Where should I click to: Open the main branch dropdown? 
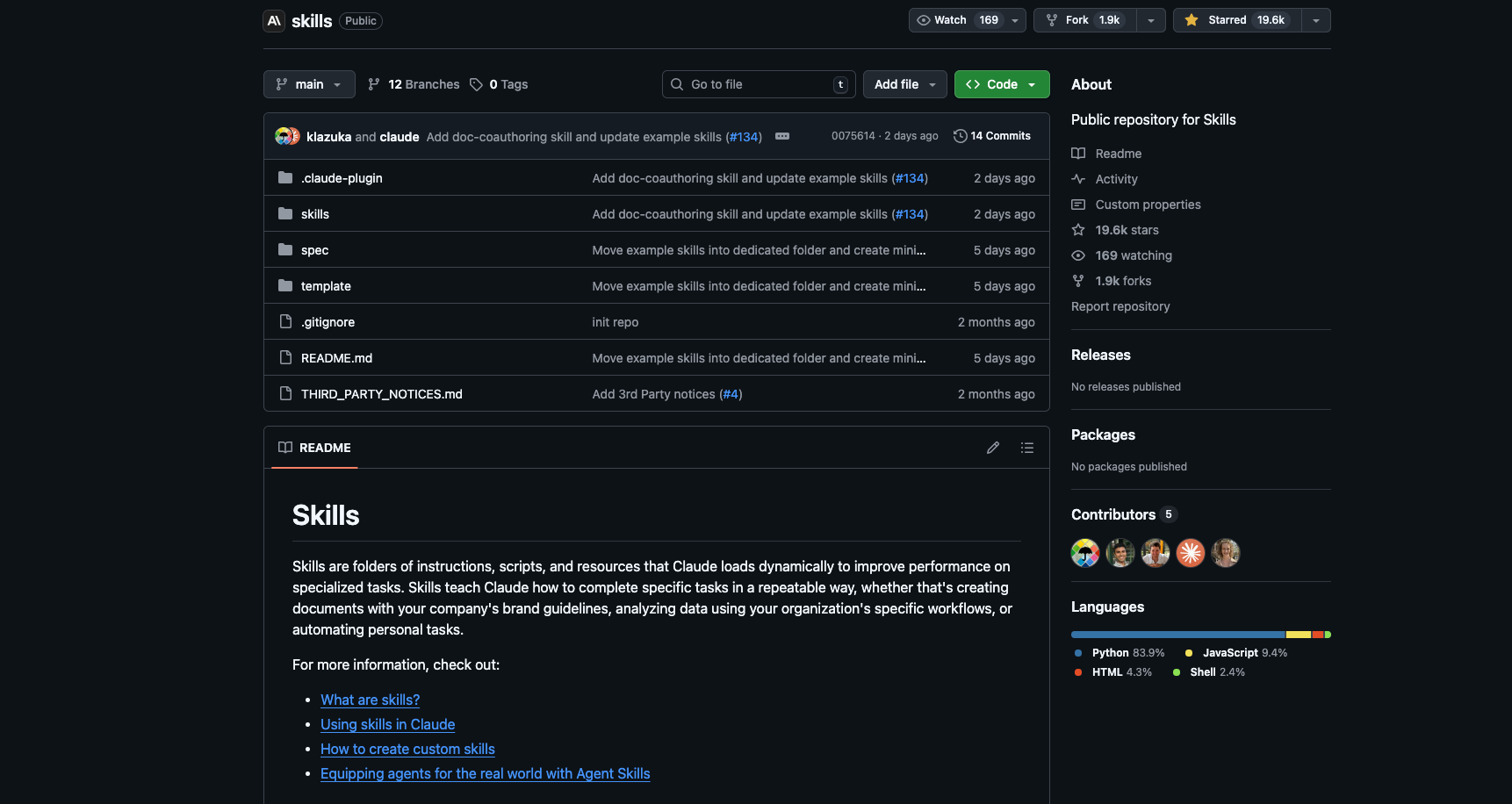[309, 84]
